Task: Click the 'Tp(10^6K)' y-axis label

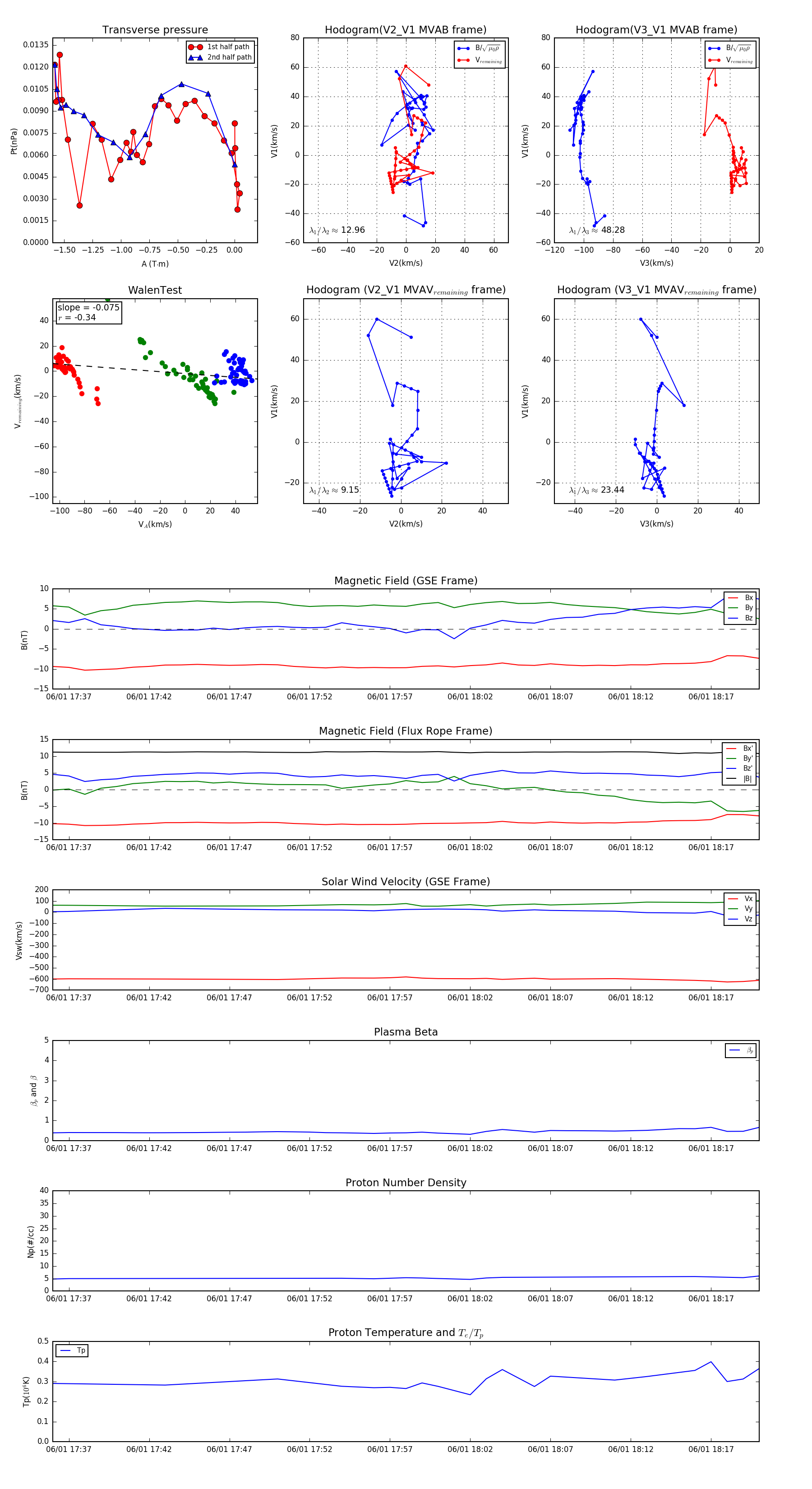Action: click(26, 1392)
